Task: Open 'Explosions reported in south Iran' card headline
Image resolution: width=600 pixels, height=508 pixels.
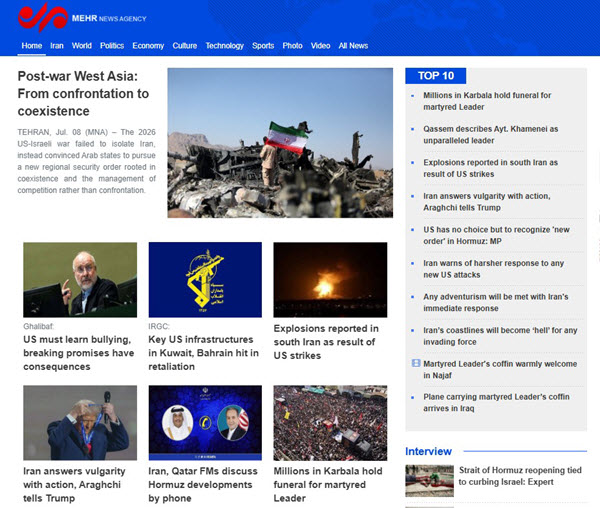Action: coord(326,342)
